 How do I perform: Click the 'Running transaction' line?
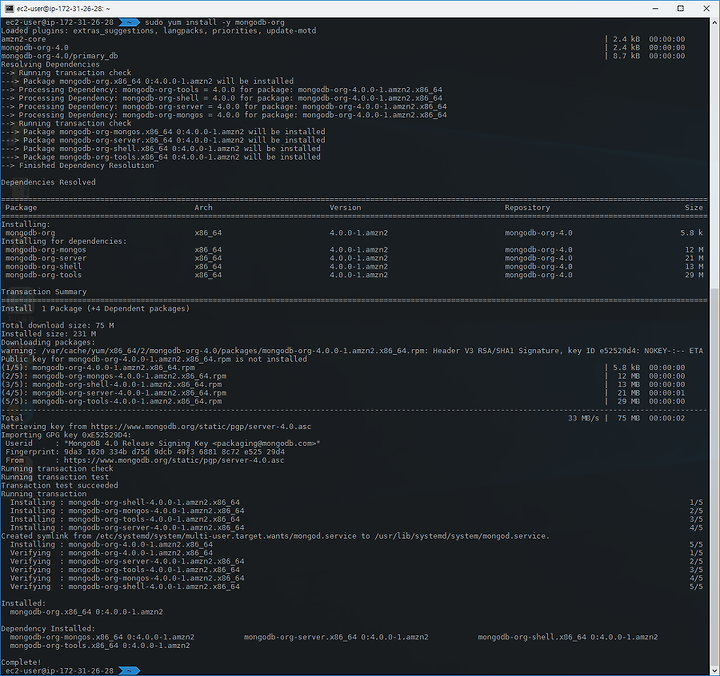click(x=44, y=494)
